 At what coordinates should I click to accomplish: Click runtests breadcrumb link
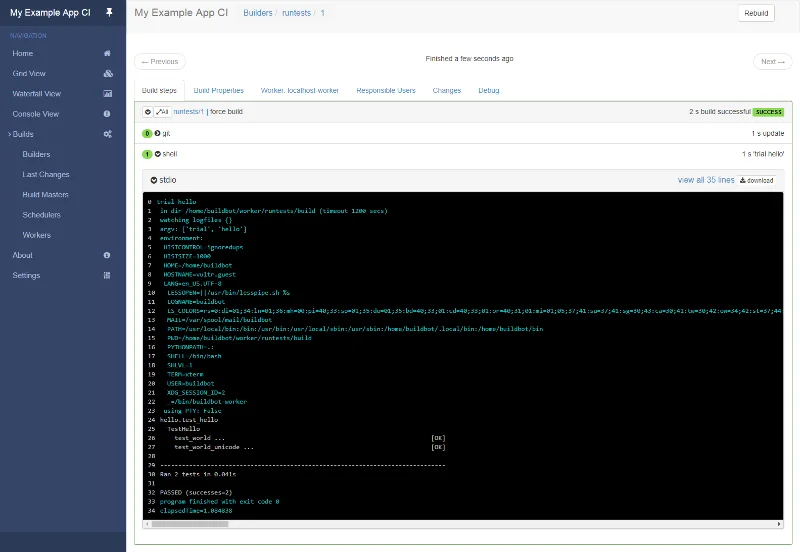[x=296, y=13]
